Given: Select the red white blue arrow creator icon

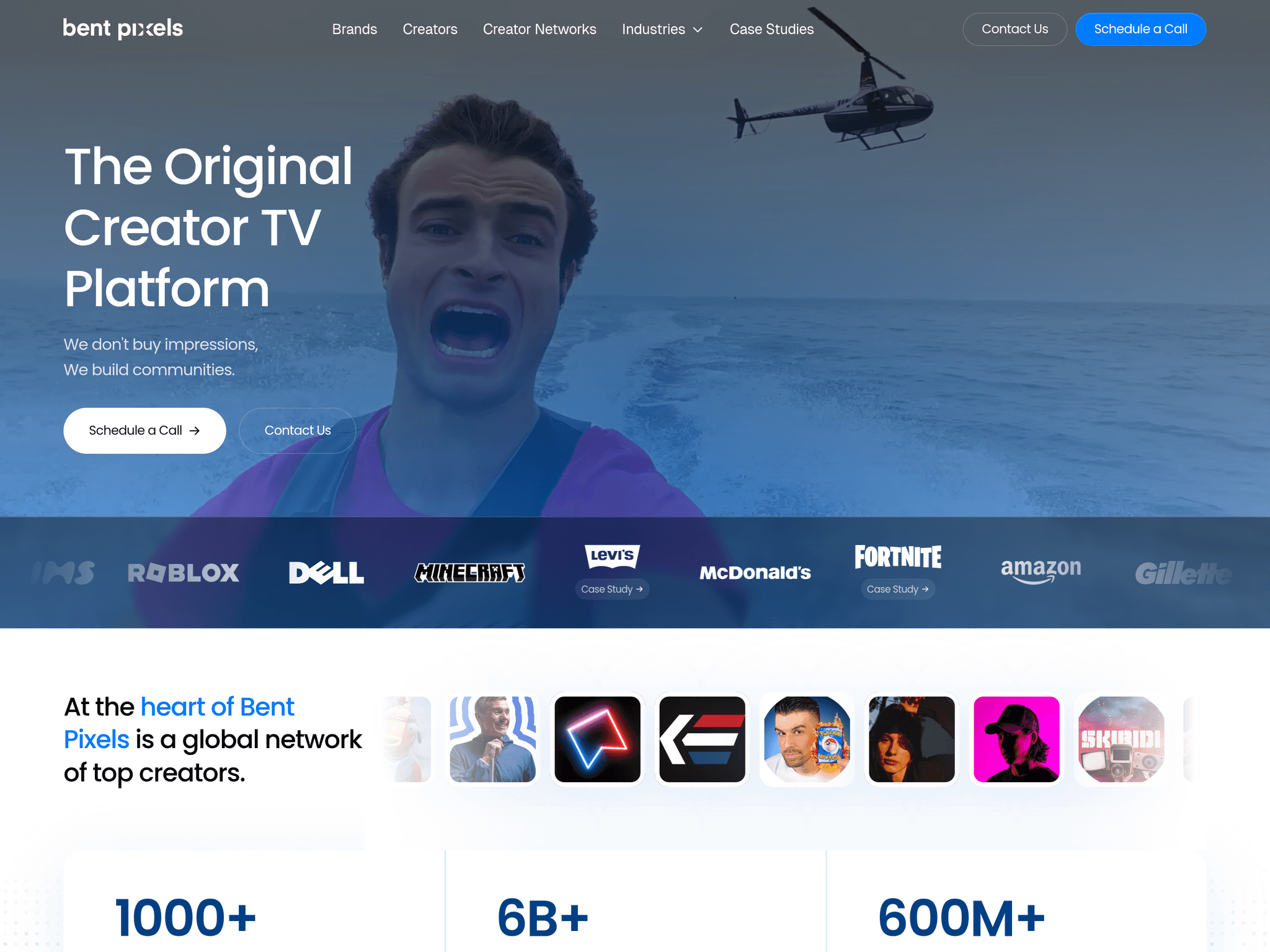Looking at the screenshot, I should click(702, 739).
